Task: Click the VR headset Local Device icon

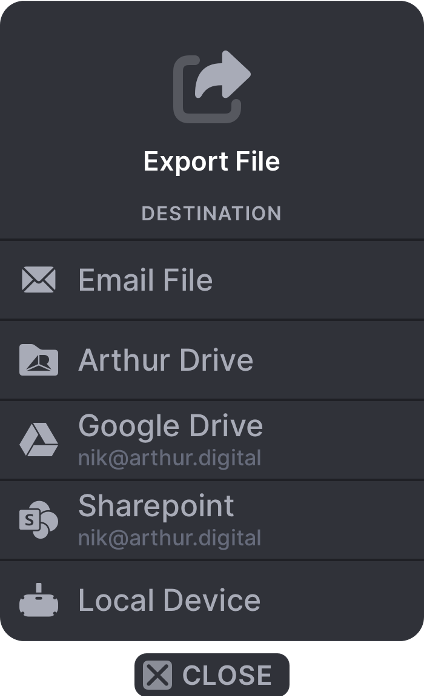Action: tap(39, 600)
